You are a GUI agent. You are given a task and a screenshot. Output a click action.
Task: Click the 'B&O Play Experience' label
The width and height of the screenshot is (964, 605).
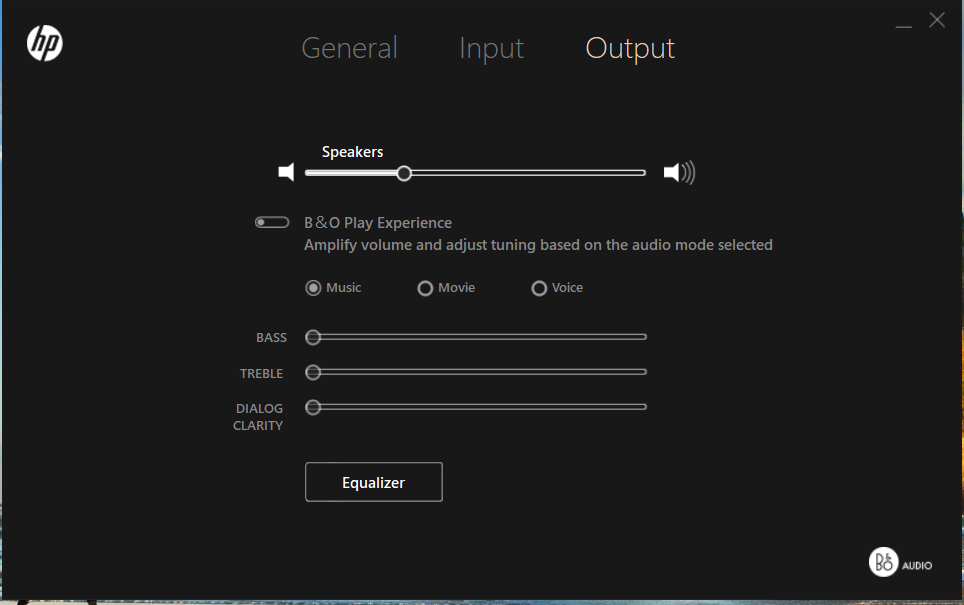click(378, 223)
